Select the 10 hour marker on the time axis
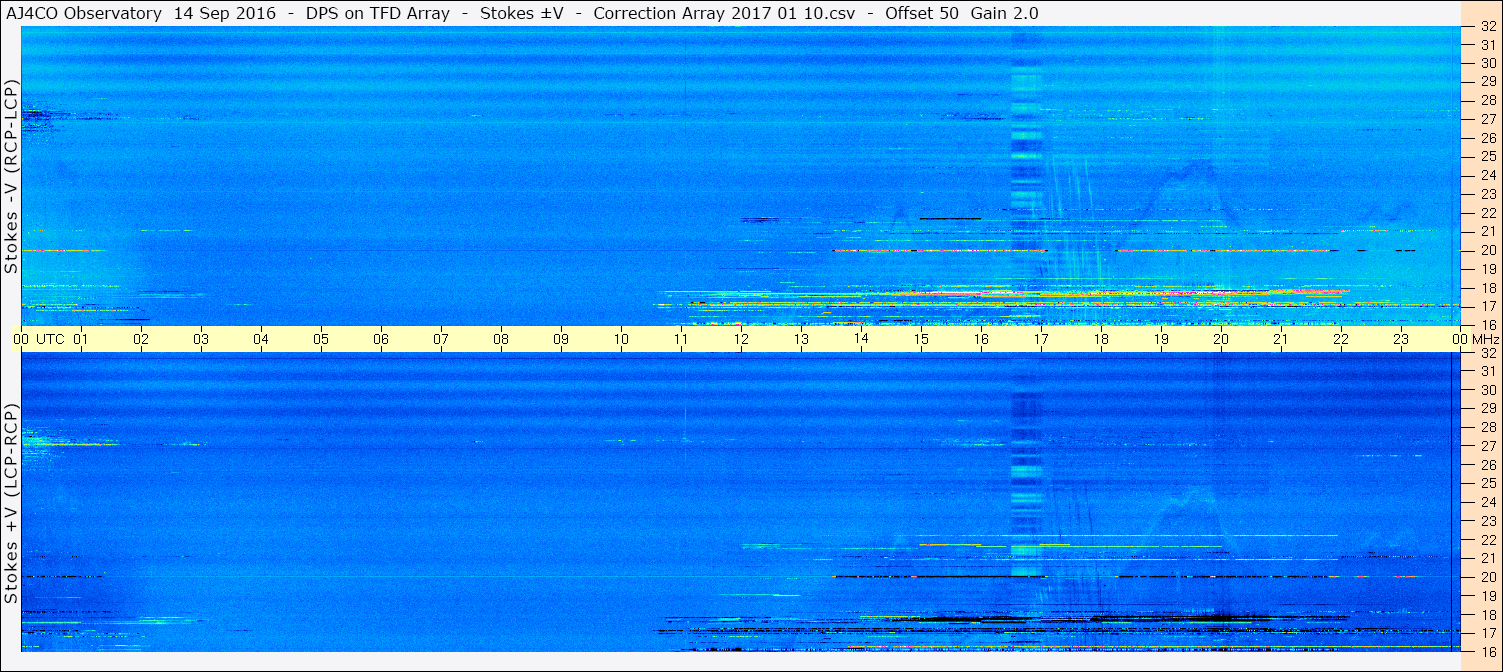Viewport: 1503px width, 672px height. [621, 339]
